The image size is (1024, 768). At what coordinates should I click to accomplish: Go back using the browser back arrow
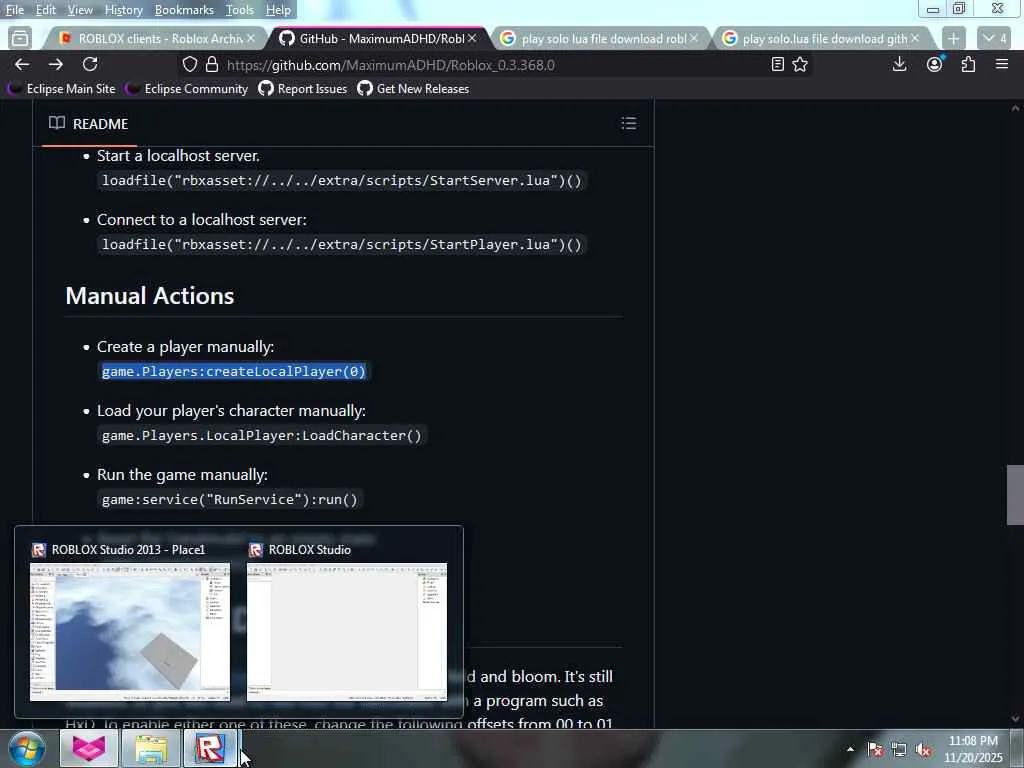pyautogui.click(x=22, y=64)
